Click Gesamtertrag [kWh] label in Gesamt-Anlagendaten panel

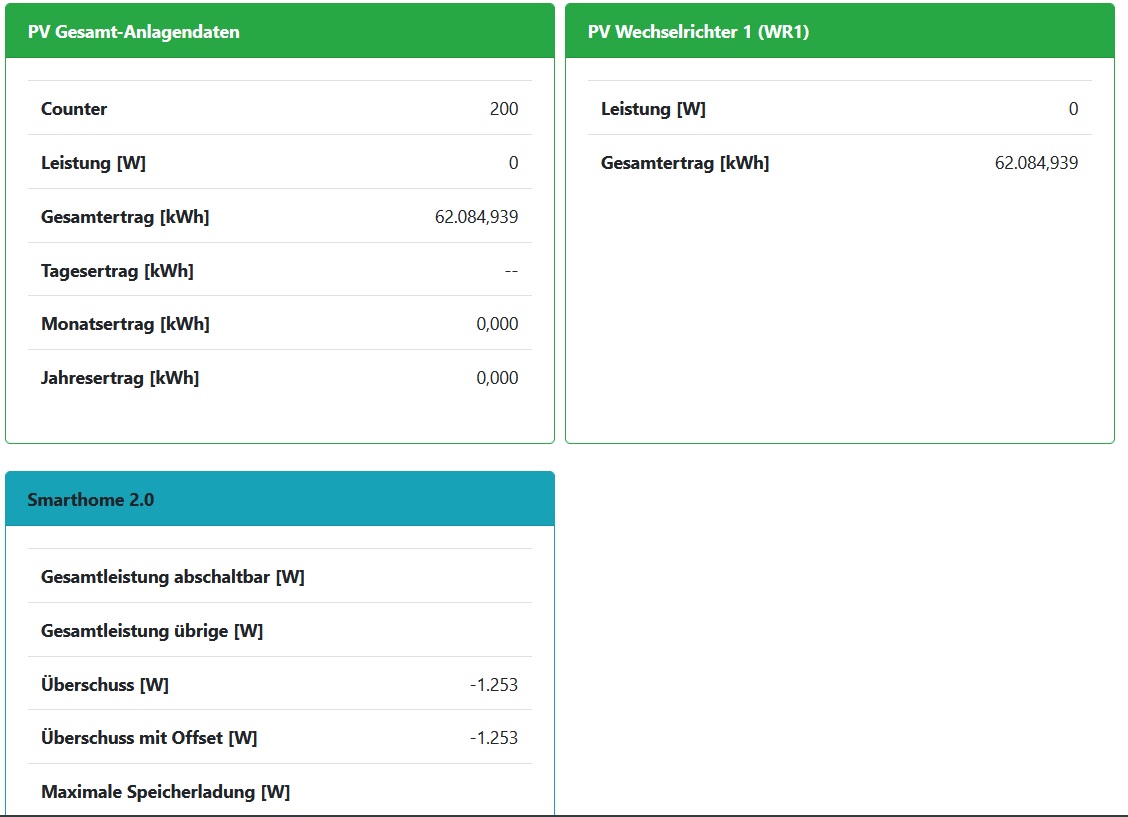point(125,217)
